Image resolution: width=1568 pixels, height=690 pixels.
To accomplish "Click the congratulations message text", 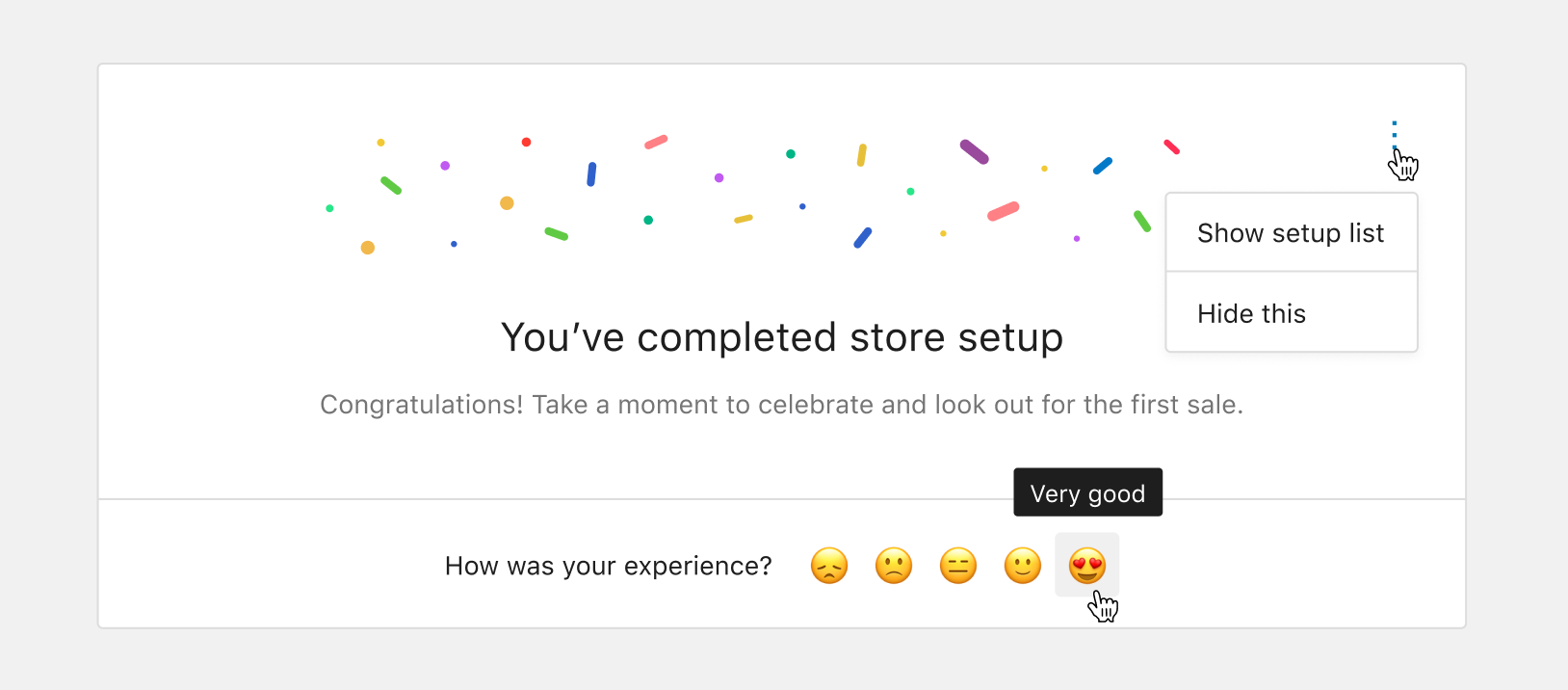I will [781, 405].
